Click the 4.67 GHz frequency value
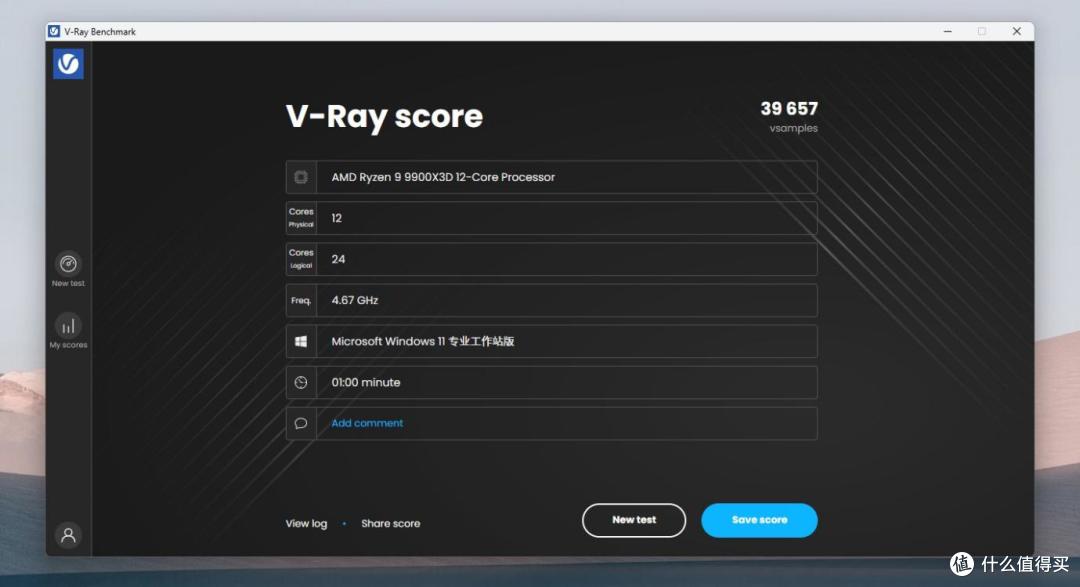This screenshot has height=587, width=1080. 355,300
